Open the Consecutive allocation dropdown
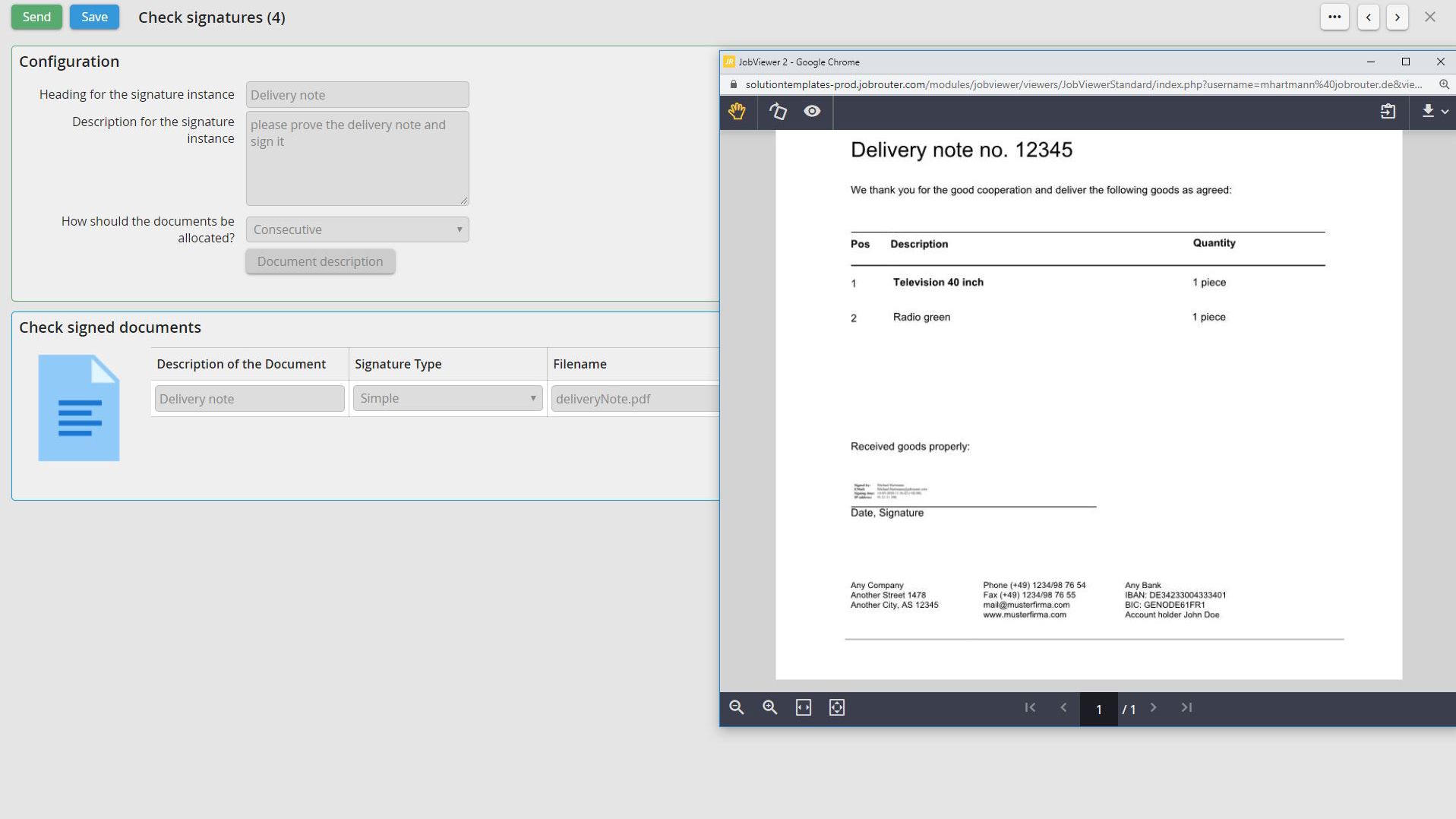 [x=357, y=229]
